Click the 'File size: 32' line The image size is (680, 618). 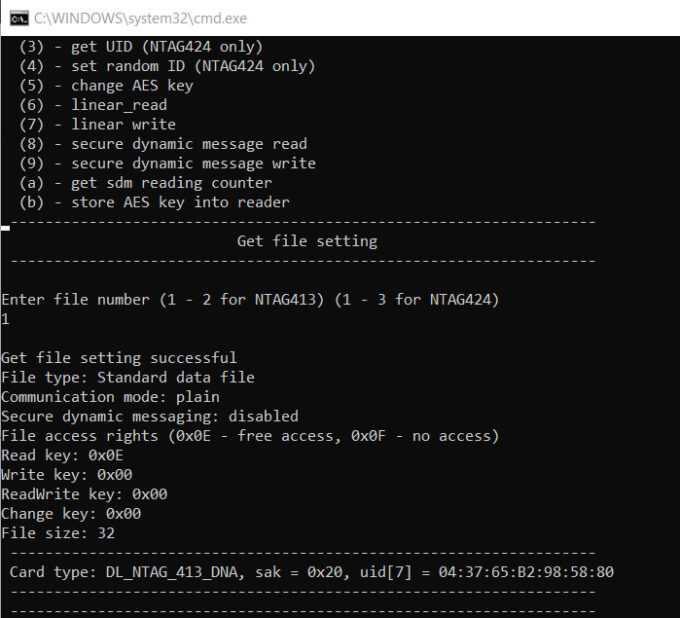(58, 533)
